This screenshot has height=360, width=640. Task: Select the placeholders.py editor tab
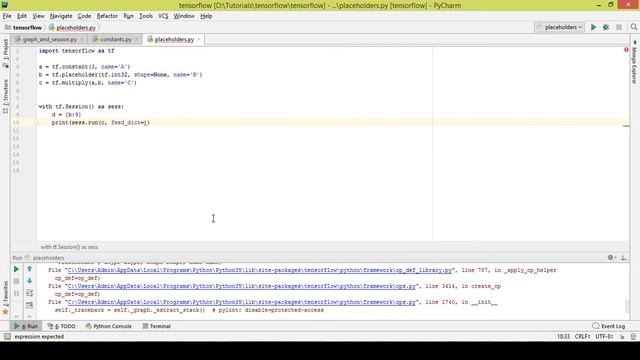point(174,39)
